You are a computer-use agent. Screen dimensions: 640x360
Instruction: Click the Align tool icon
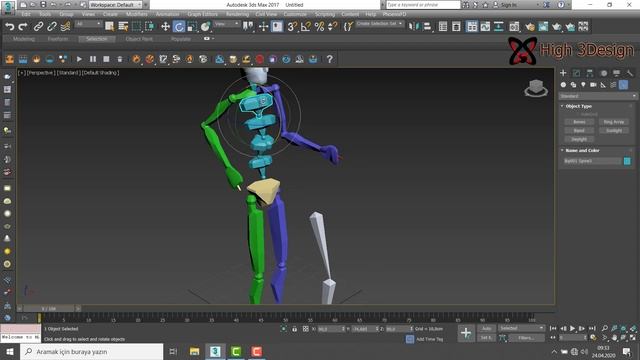click(427, 27)
